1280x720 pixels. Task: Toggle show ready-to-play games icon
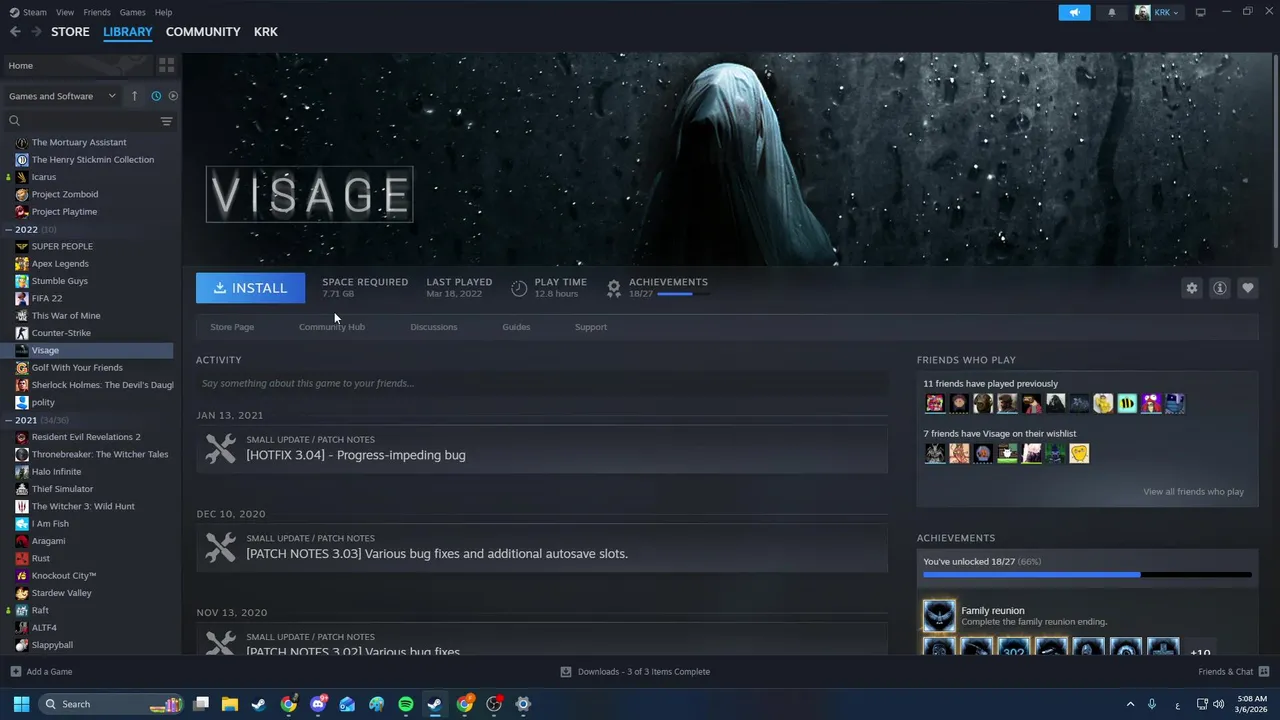173,96
